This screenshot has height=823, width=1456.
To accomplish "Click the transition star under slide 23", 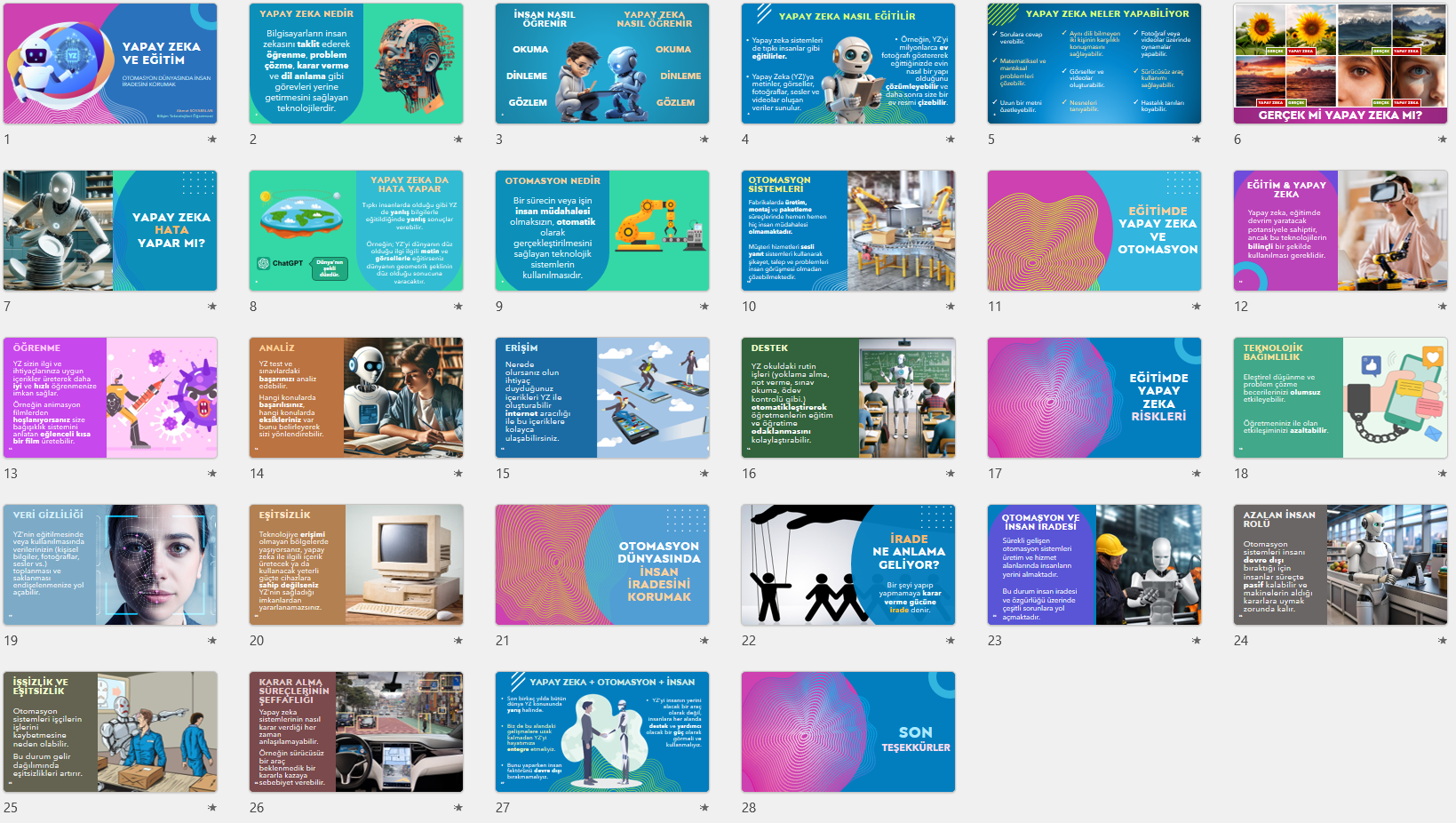I will (1197, 641).
